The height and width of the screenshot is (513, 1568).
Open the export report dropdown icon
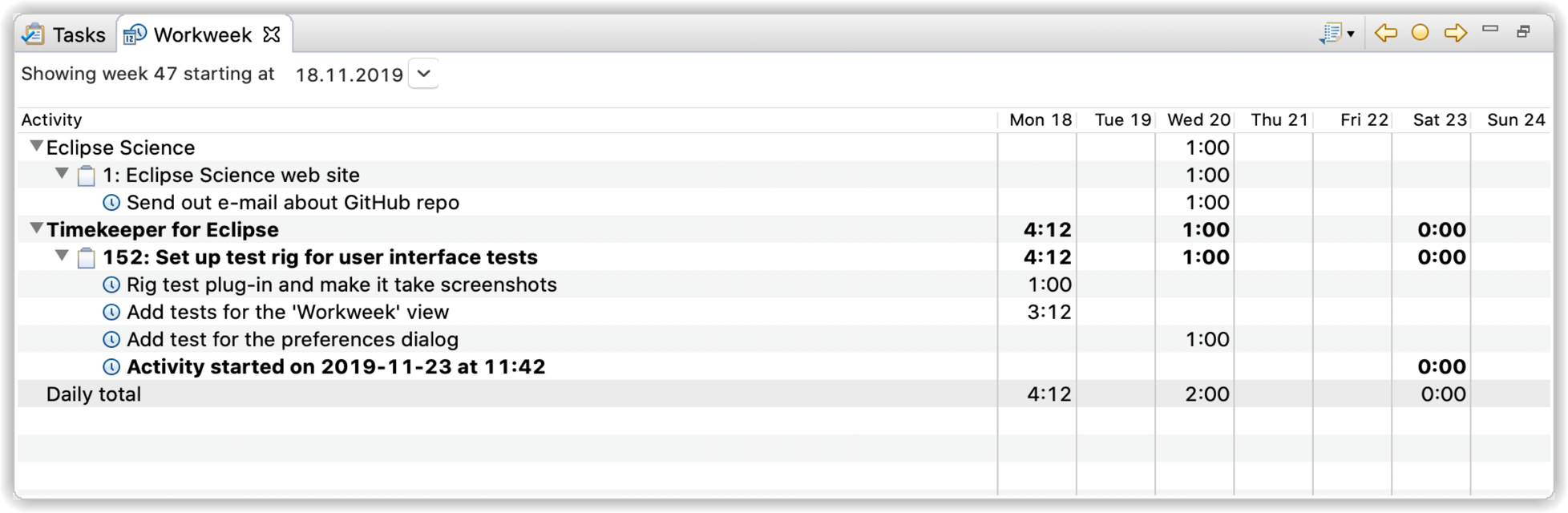[1336, 34]
